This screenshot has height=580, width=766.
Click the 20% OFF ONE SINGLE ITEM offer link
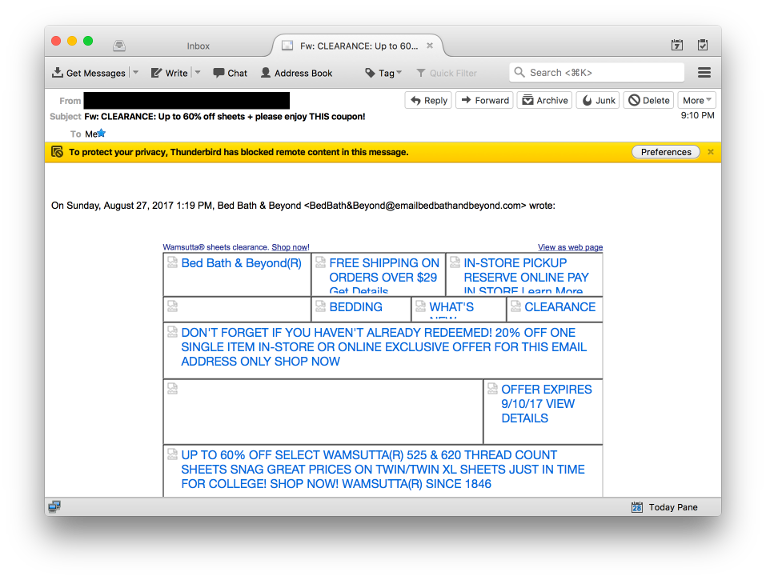tap(384, 347)
